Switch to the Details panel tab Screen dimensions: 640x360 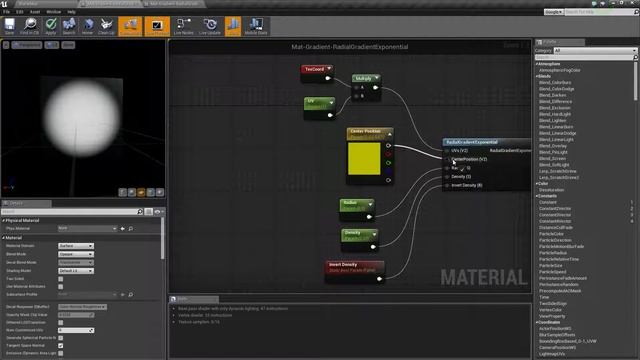coord(26,203)
